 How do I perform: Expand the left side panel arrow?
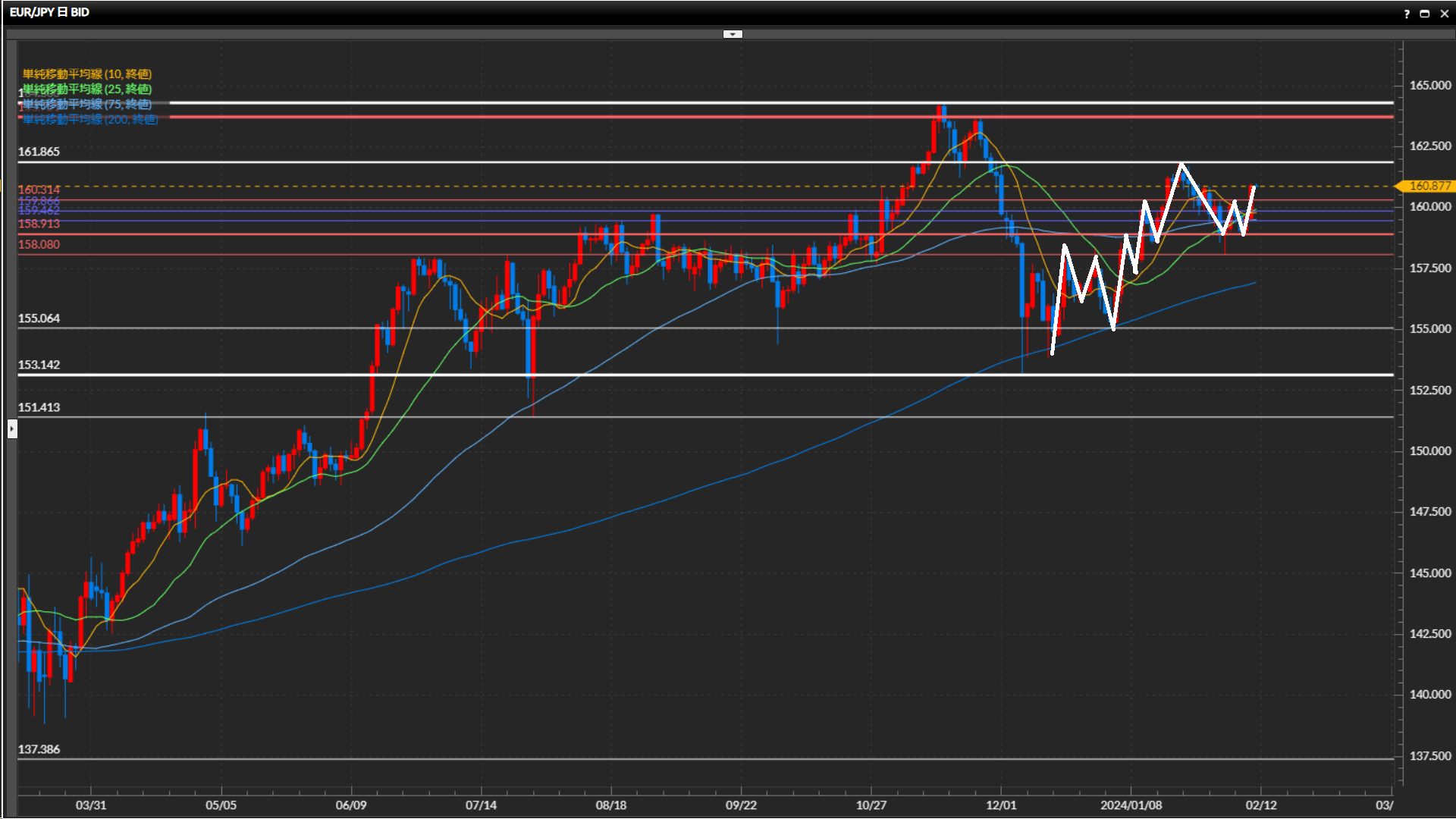point(12,429)
